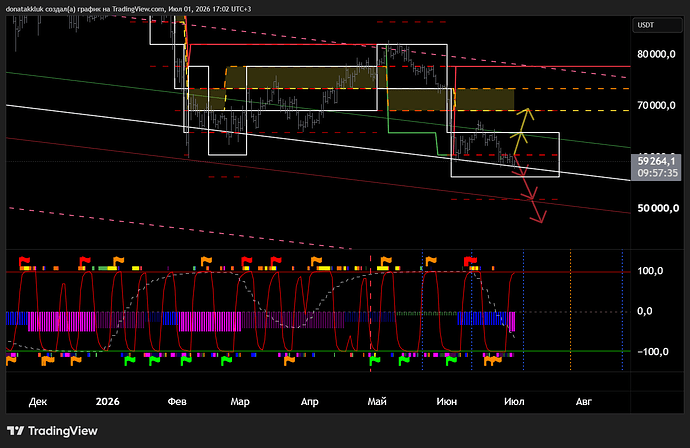Click the current price label 59264,1
Viewport: 690px width, 448px height.
pos(656,167)
